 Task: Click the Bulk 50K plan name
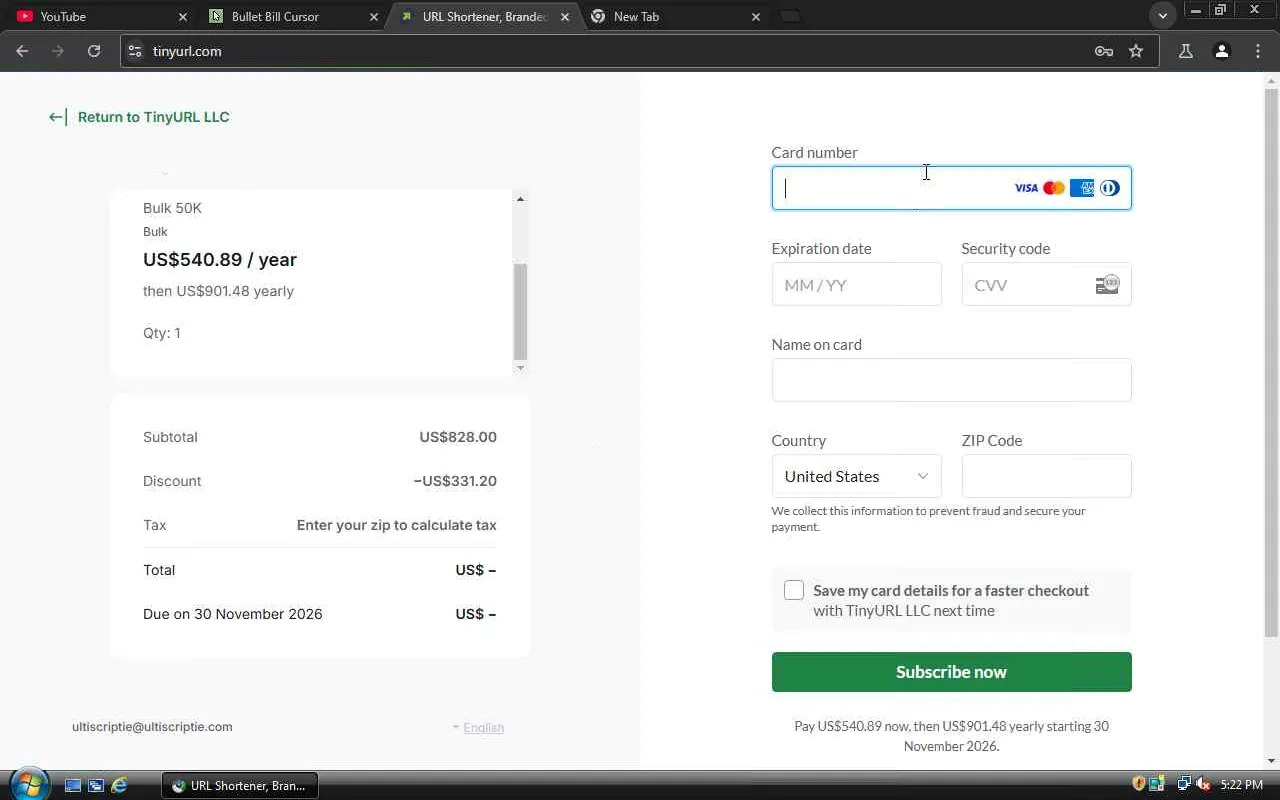click(x=172, y=208)
